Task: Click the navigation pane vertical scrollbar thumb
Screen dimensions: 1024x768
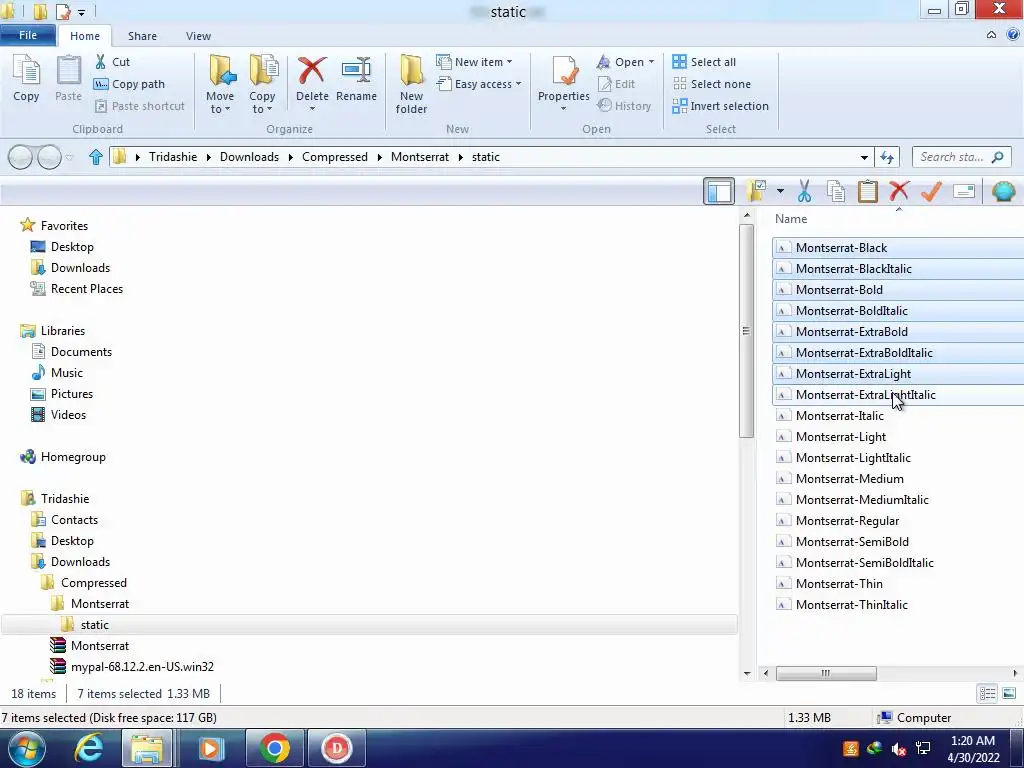Action: [746, 331]
